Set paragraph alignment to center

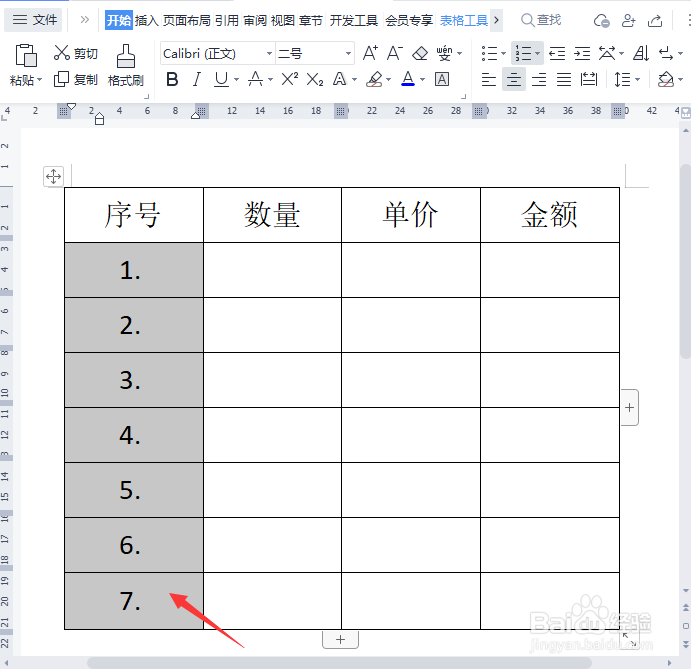pos(513,79)
